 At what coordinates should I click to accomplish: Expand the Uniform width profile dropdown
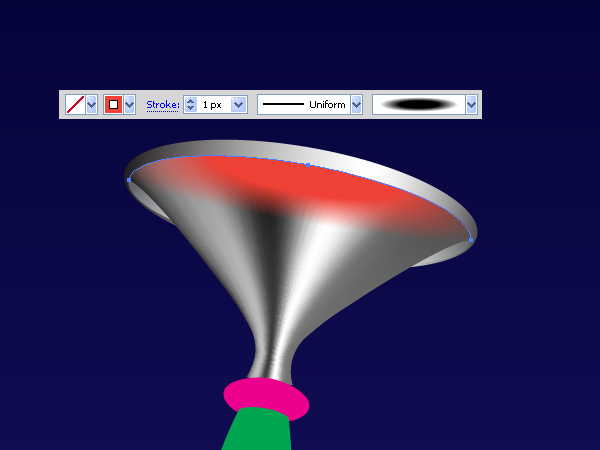point(356,104)
